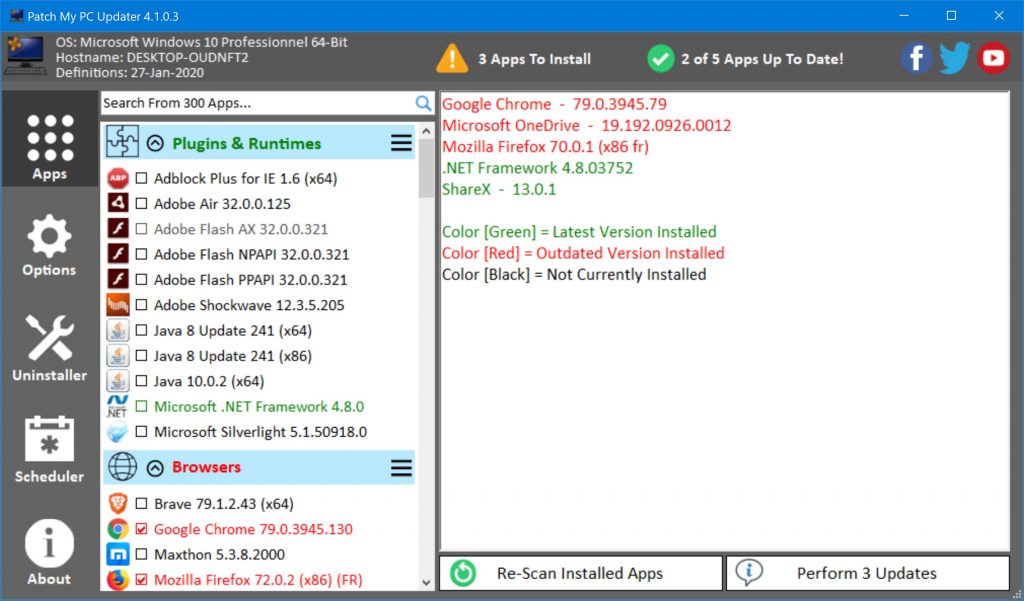Screen dimensions: 1024x601
Task: Open the Scheduler tab
Action: point(50,449)
